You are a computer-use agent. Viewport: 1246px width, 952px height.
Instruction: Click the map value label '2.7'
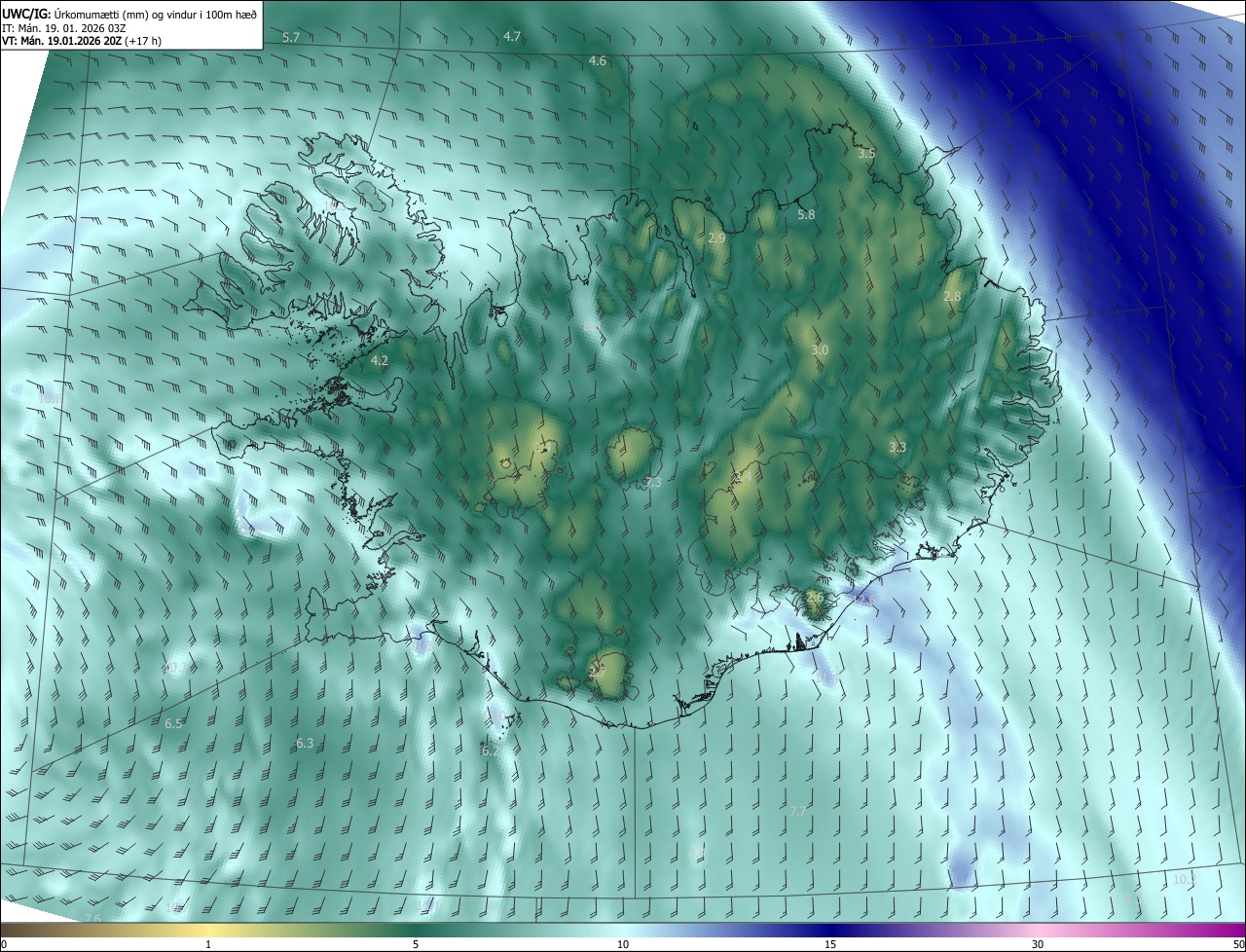click(598, 672)
